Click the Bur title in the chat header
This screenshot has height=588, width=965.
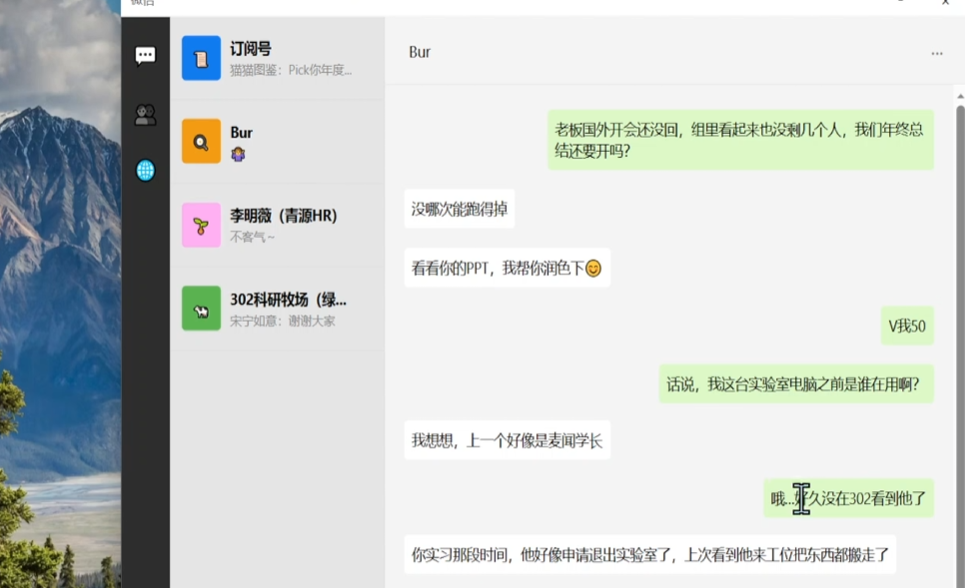tap(419, 52)
